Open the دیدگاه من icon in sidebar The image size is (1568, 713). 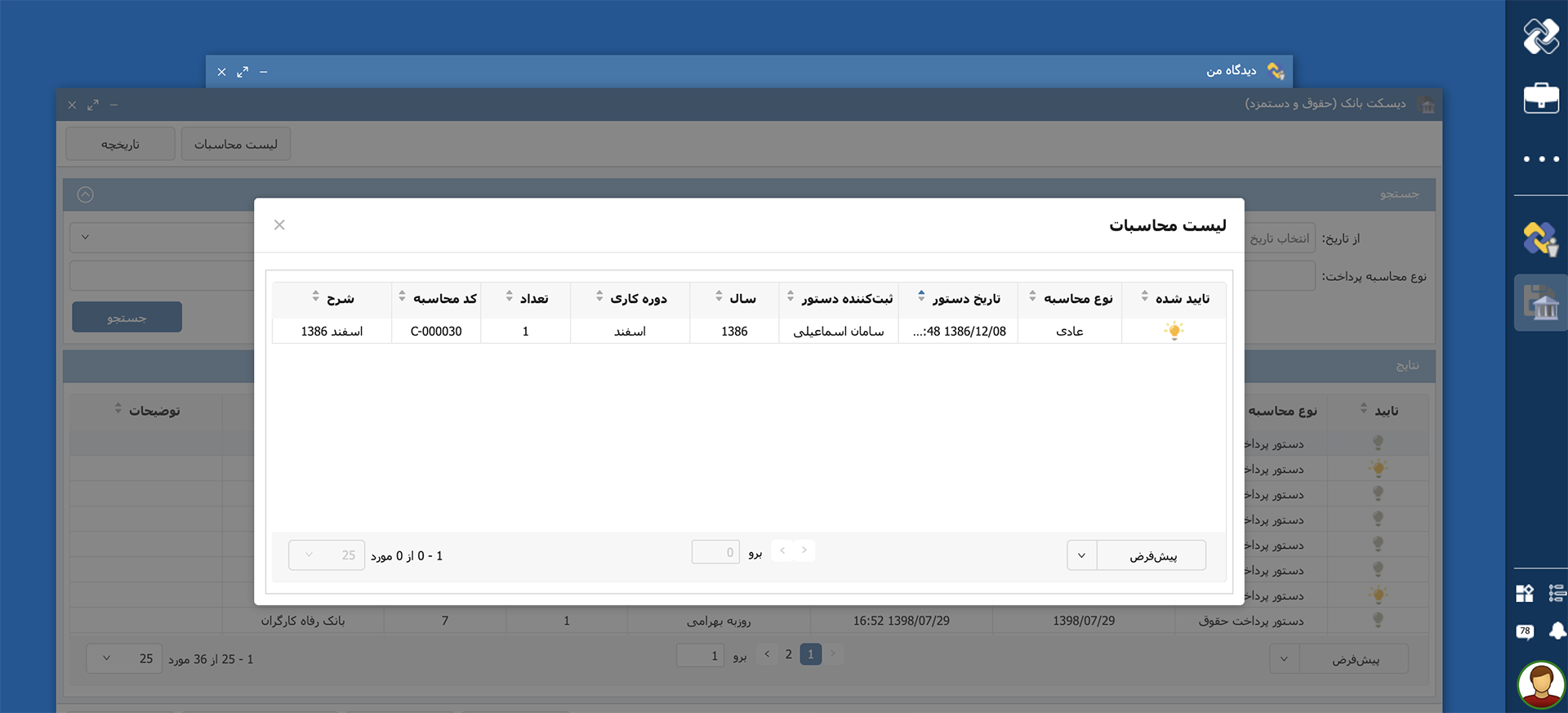(1540, 239)
